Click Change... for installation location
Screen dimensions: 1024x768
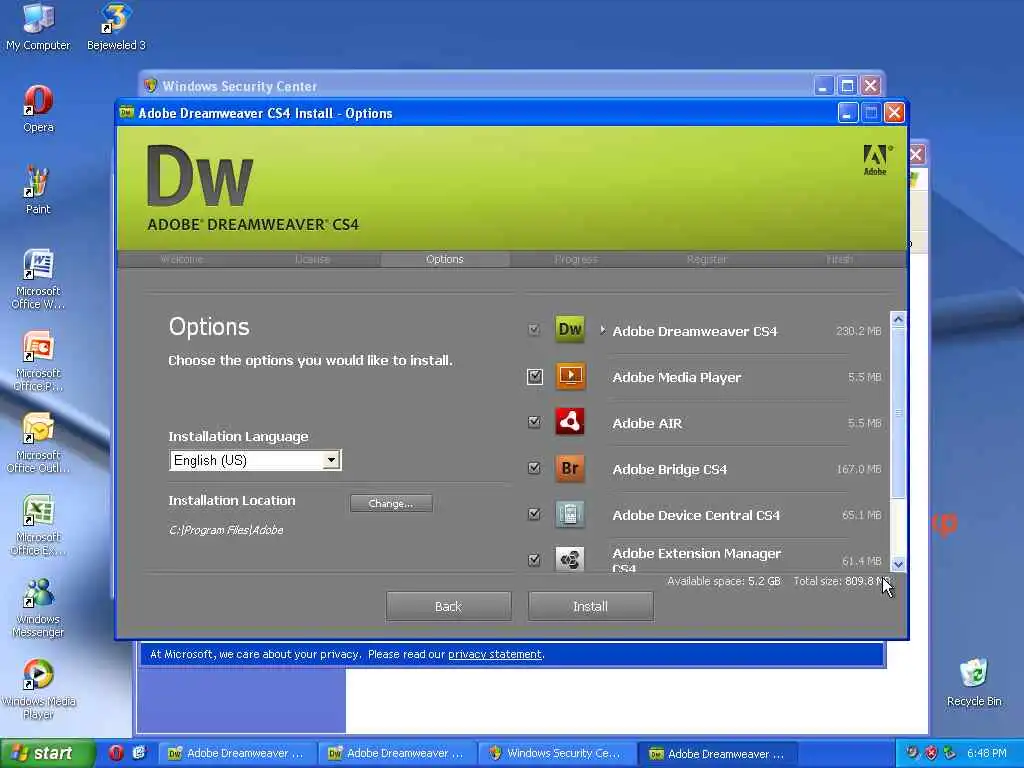(x=391, y=503)
